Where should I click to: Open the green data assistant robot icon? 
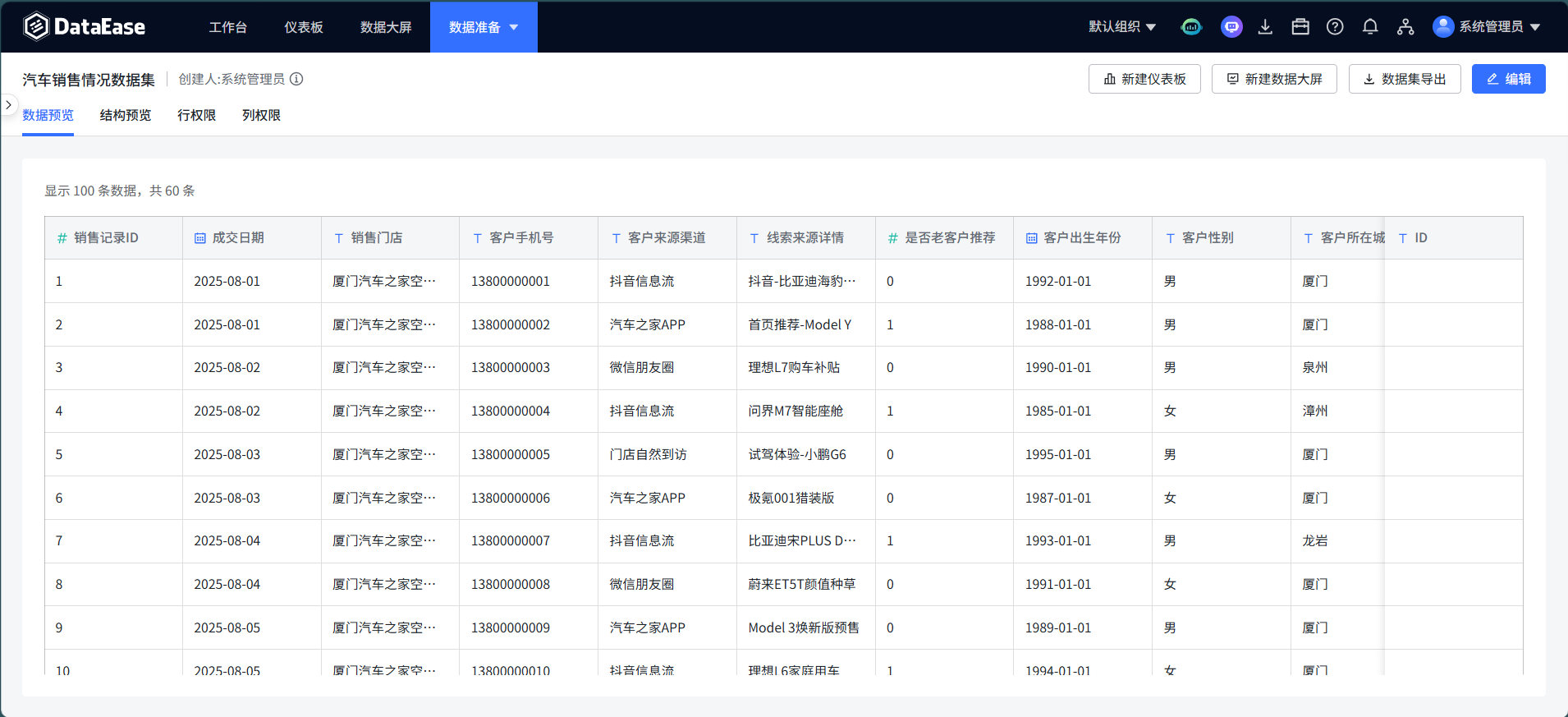(1190, 27)
